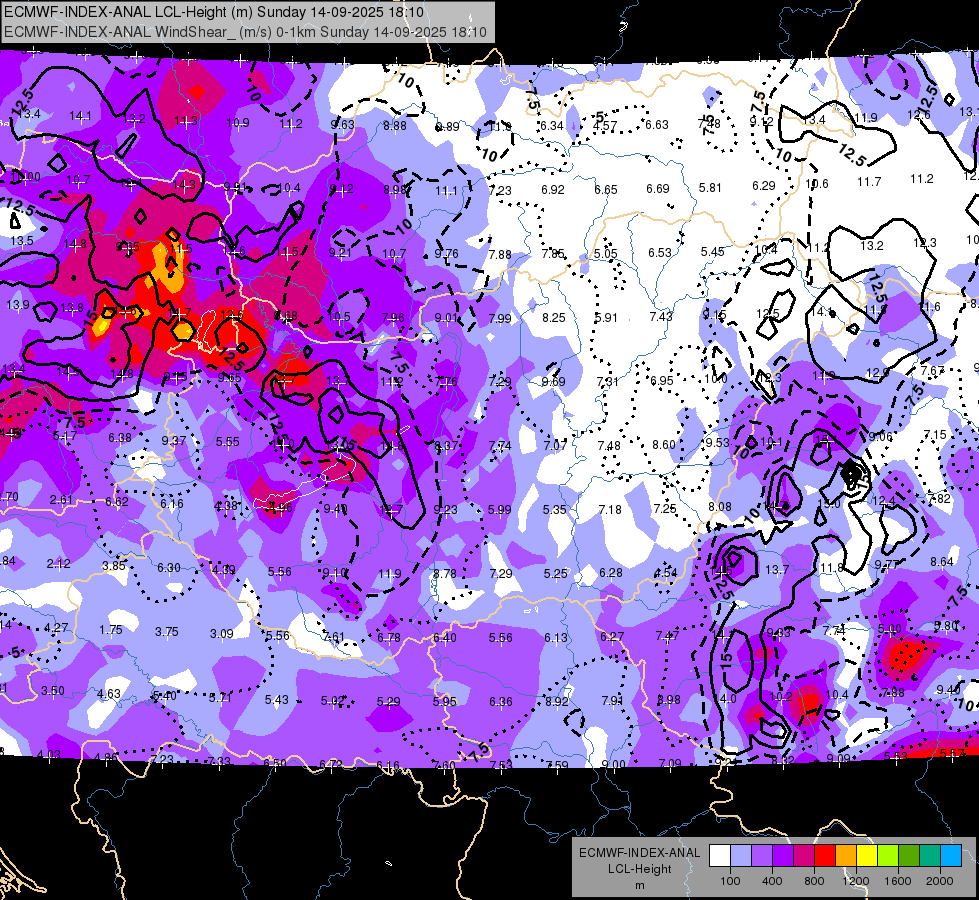The image size is (979, 900).
Task: Click the shear value 8.88 on map
Action: pyautogui.click(x=395, y=126)
